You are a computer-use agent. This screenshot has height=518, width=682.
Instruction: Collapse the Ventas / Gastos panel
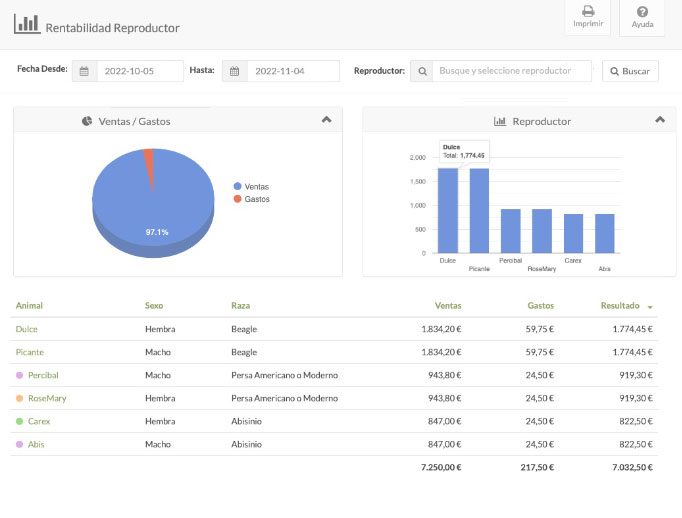click(x=326, y=120)
